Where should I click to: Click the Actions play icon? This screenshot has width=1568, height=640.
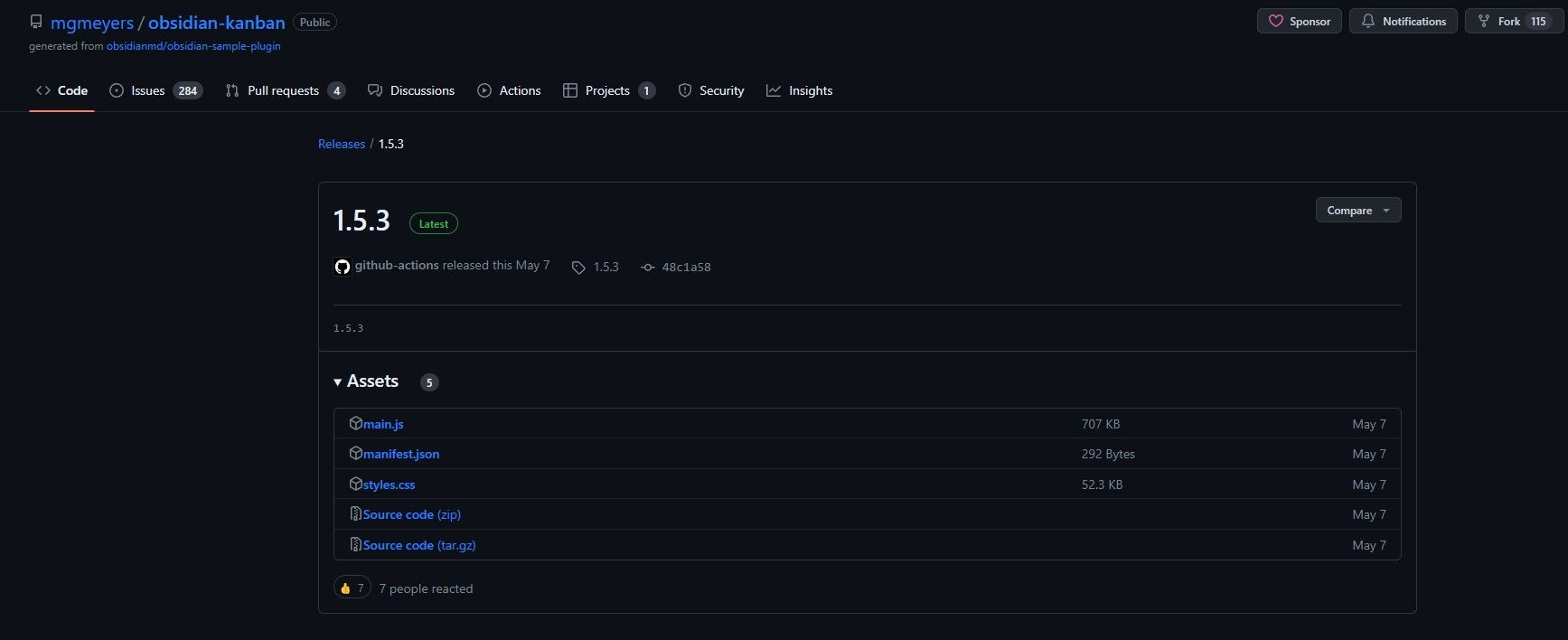point(484,90)
